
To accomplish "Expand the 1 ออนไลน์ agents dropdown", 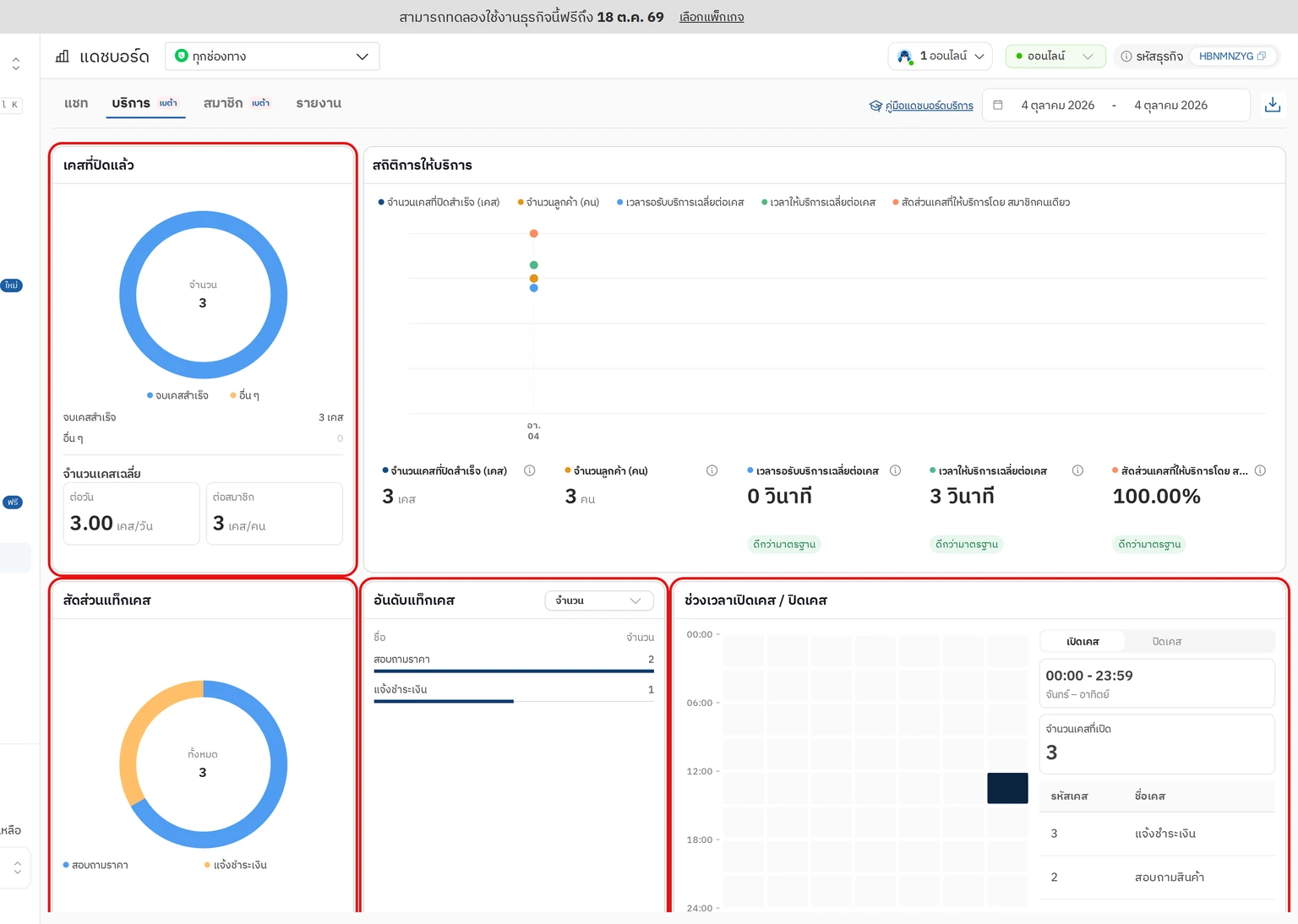I will (x=941, y=57).
